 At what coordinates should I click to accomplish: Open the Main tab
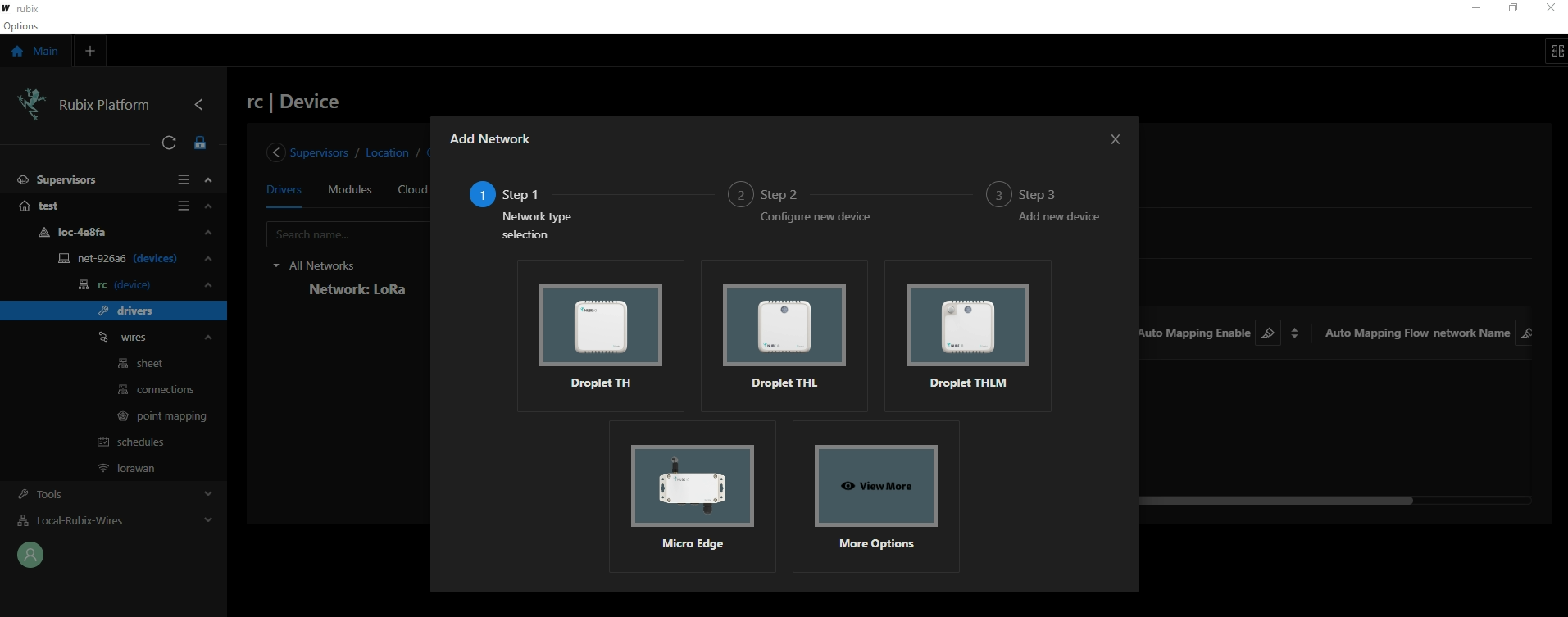pos(35,51)
